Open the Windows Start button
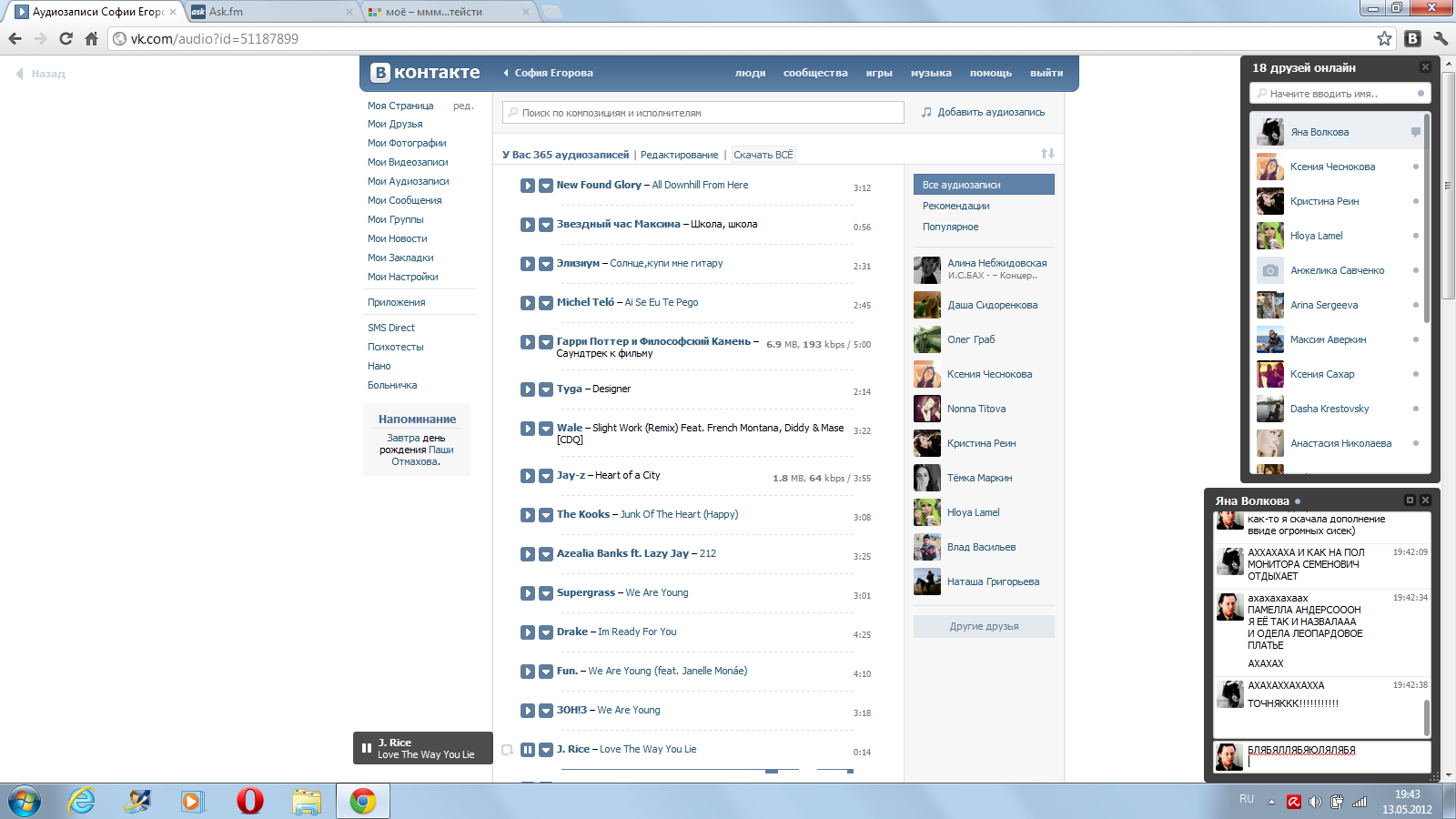The height and width of the screenshot is (819, 1456). [24, 802]
